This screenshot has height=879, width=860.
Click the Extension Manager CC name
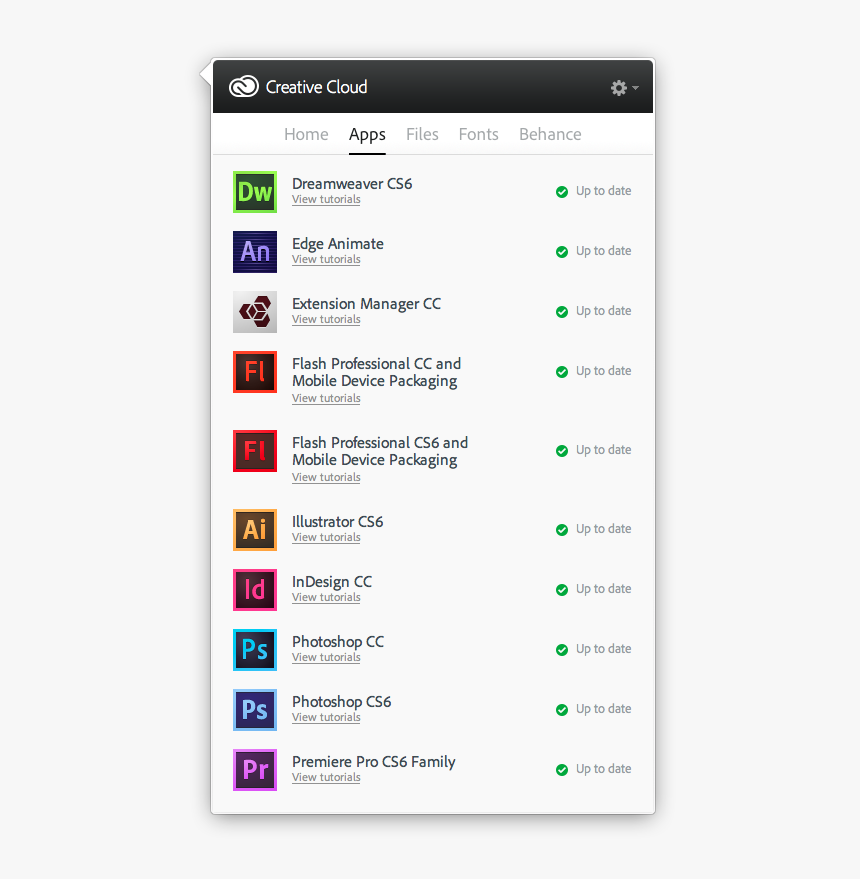[366, 304]
